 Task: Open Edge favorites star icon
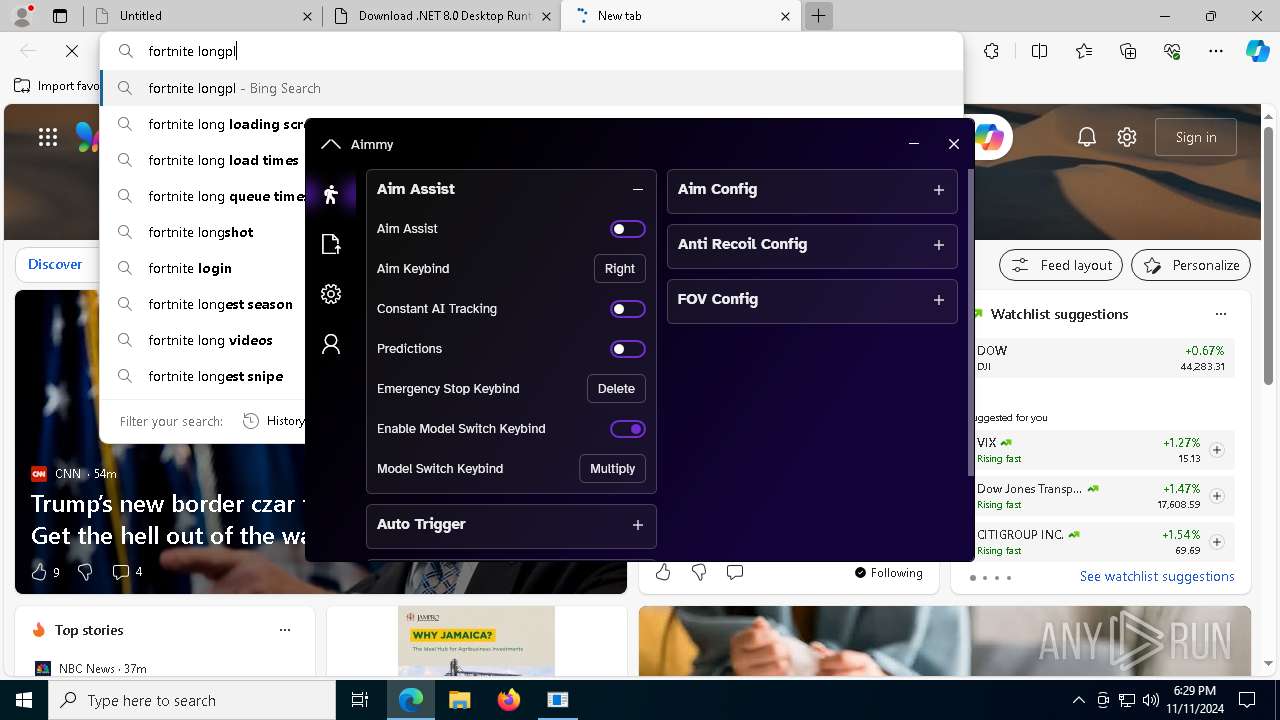[x=1084, y=51]
